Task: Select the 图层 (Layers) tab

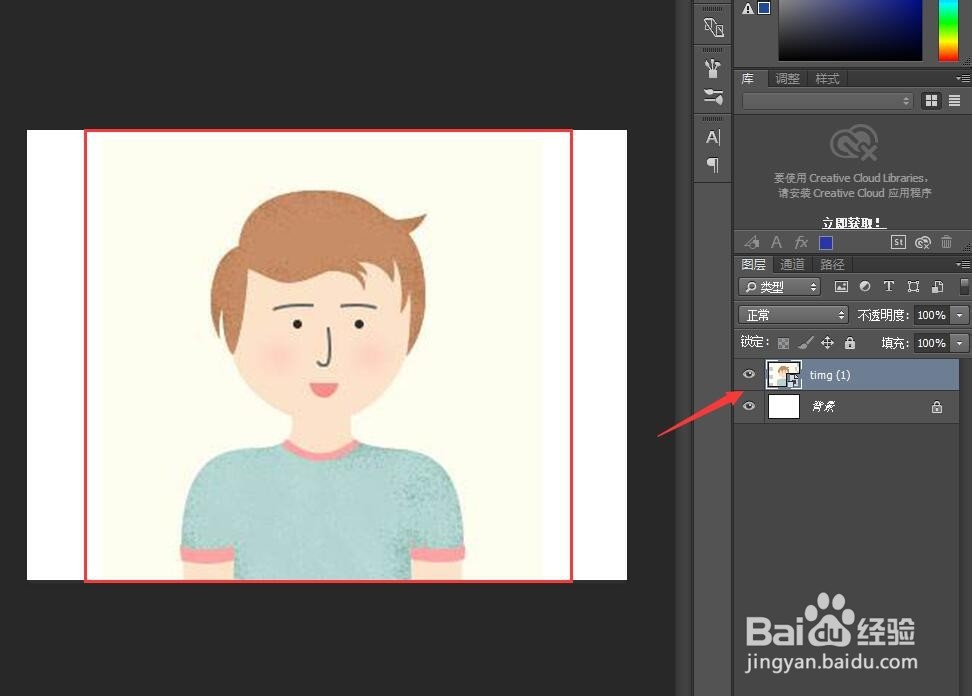Action: click(x=753, y=265)
